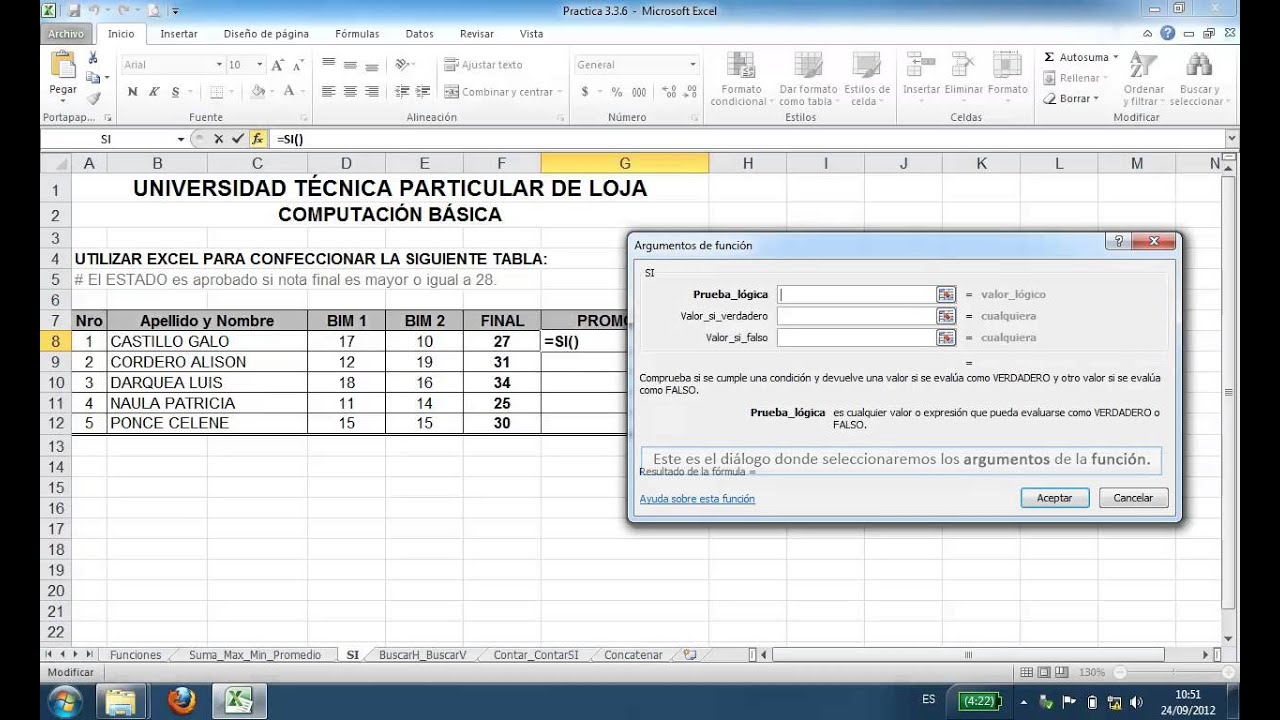Click the Insertar cells button

click(x=922, y=76)
